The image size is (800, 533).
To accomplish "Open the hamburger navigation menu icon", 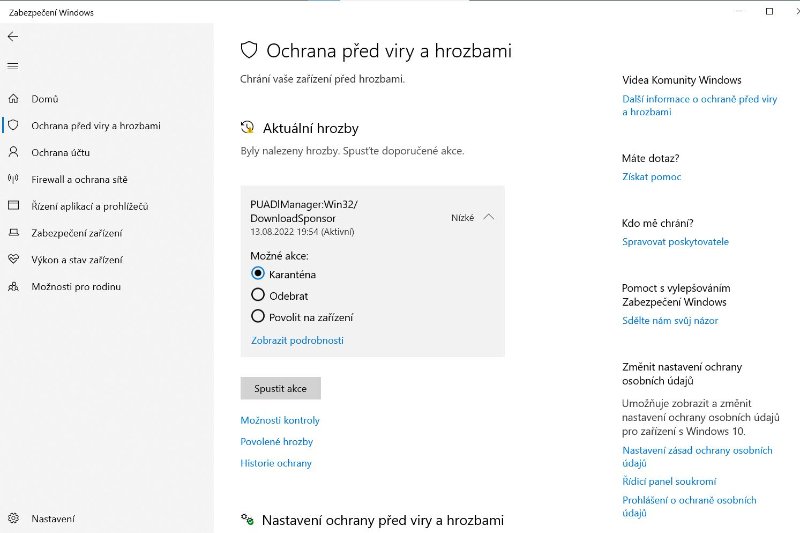I will tap(13, 66).
